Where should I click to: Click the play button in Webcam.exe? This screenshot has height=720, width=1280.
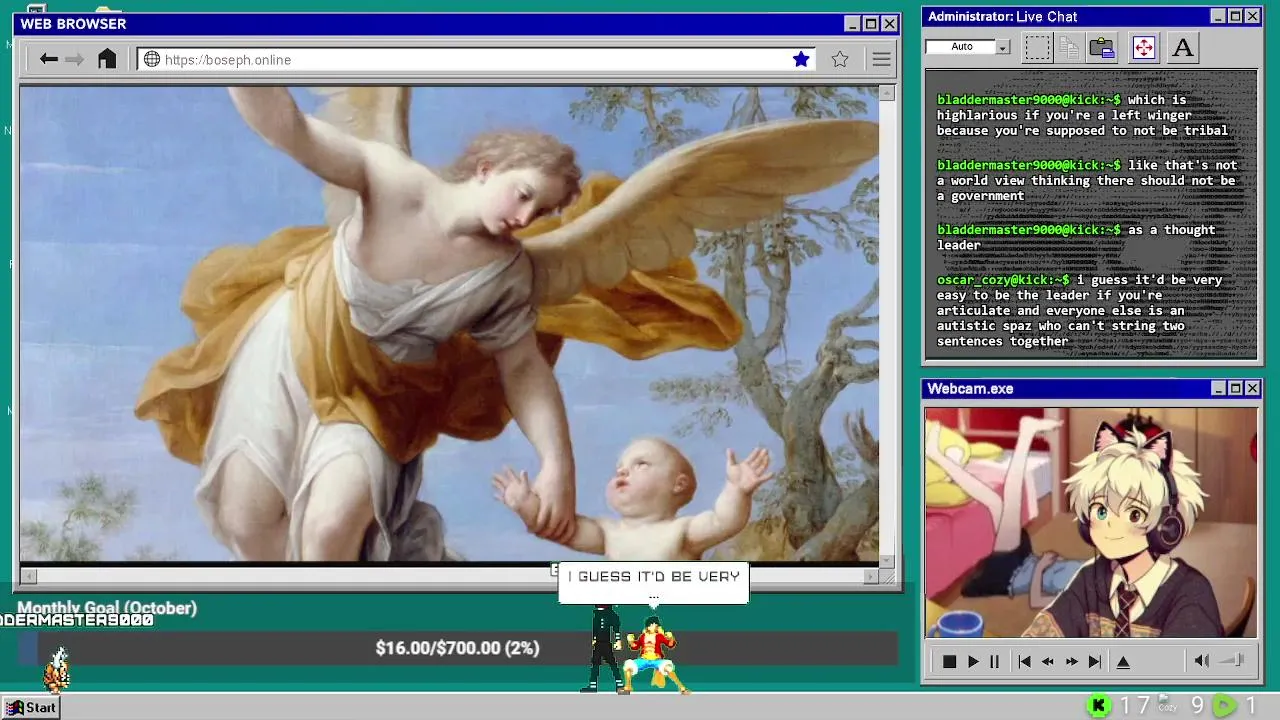tap(972, 661)
